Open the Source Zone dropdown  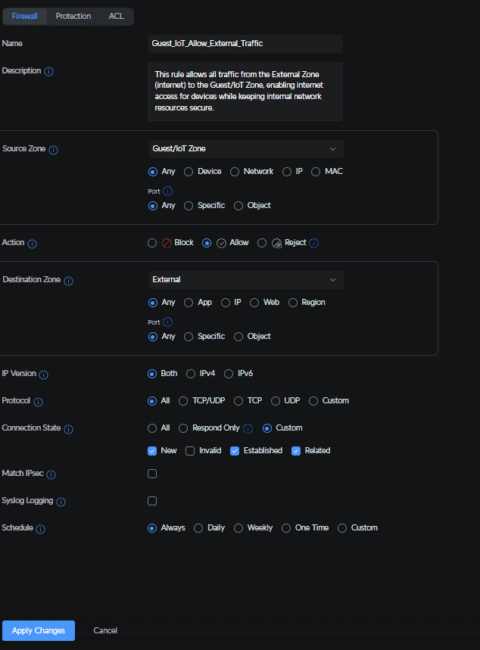[246, 149]
